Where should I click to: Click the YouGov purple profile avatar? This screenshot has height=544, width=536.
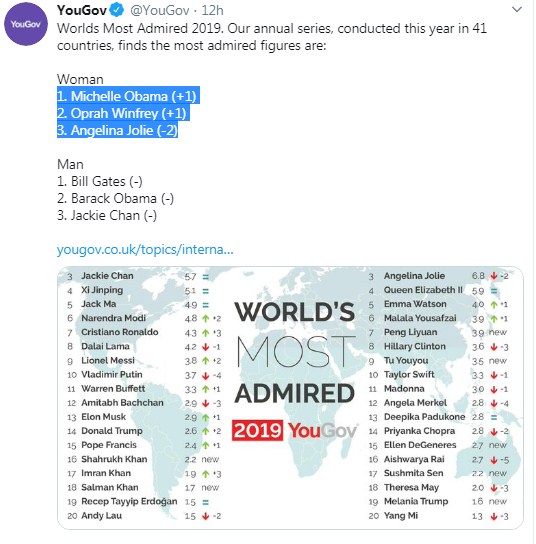click(26, 24)
